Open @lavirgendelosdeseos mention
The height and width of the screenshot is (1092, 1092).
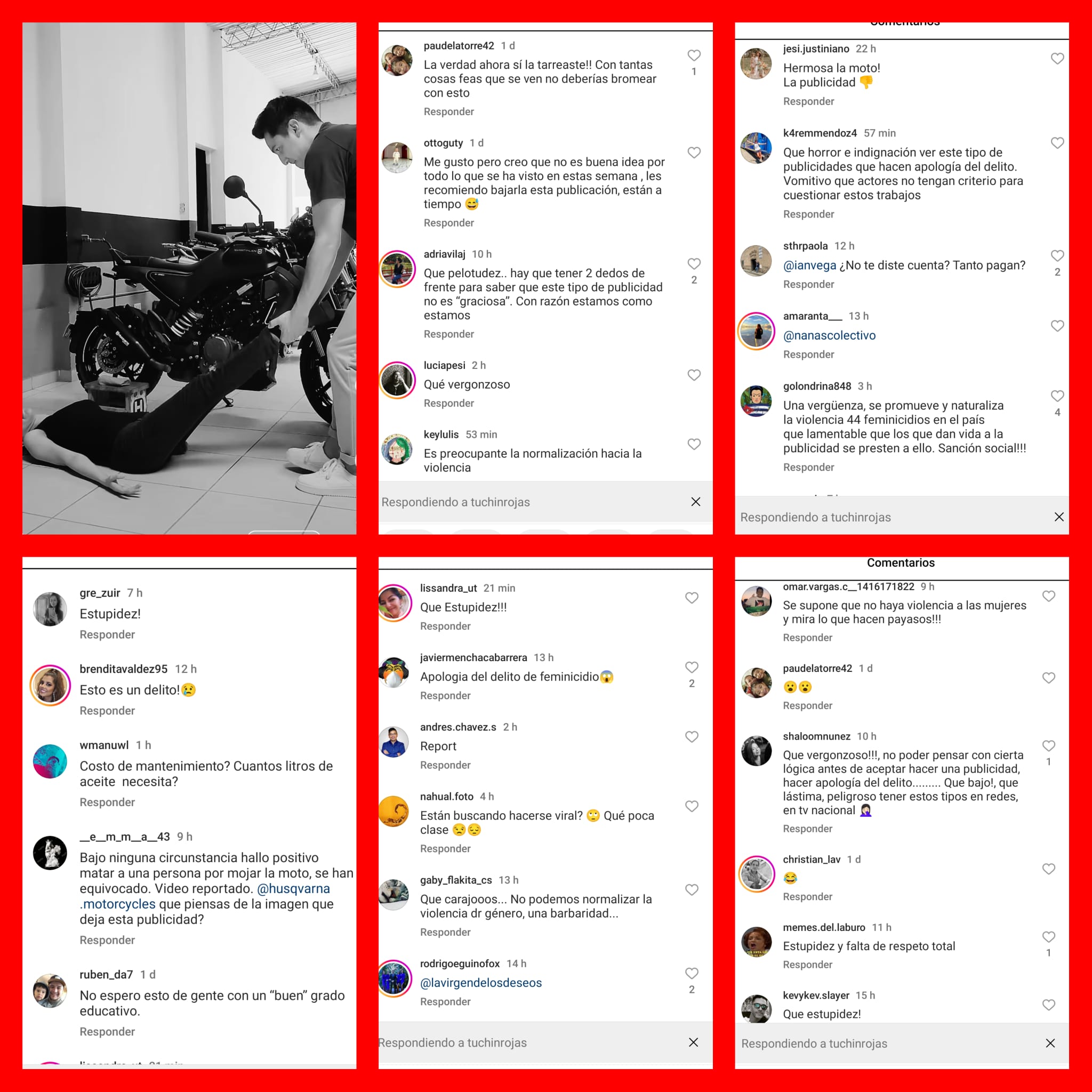point(480,983)
